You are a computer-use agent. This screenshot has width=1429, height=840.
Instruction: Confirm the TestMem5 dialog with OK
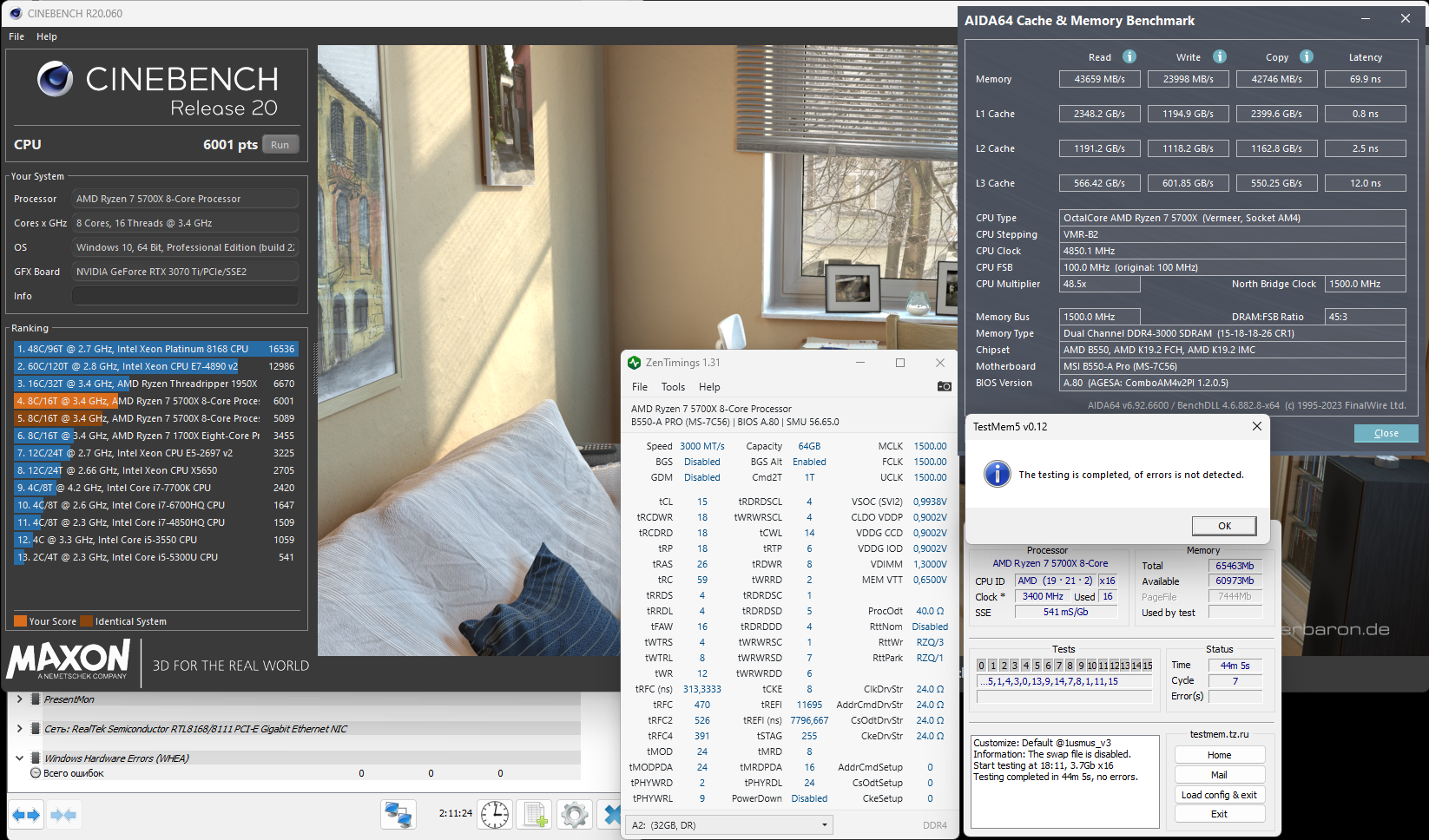point(1224,526)
